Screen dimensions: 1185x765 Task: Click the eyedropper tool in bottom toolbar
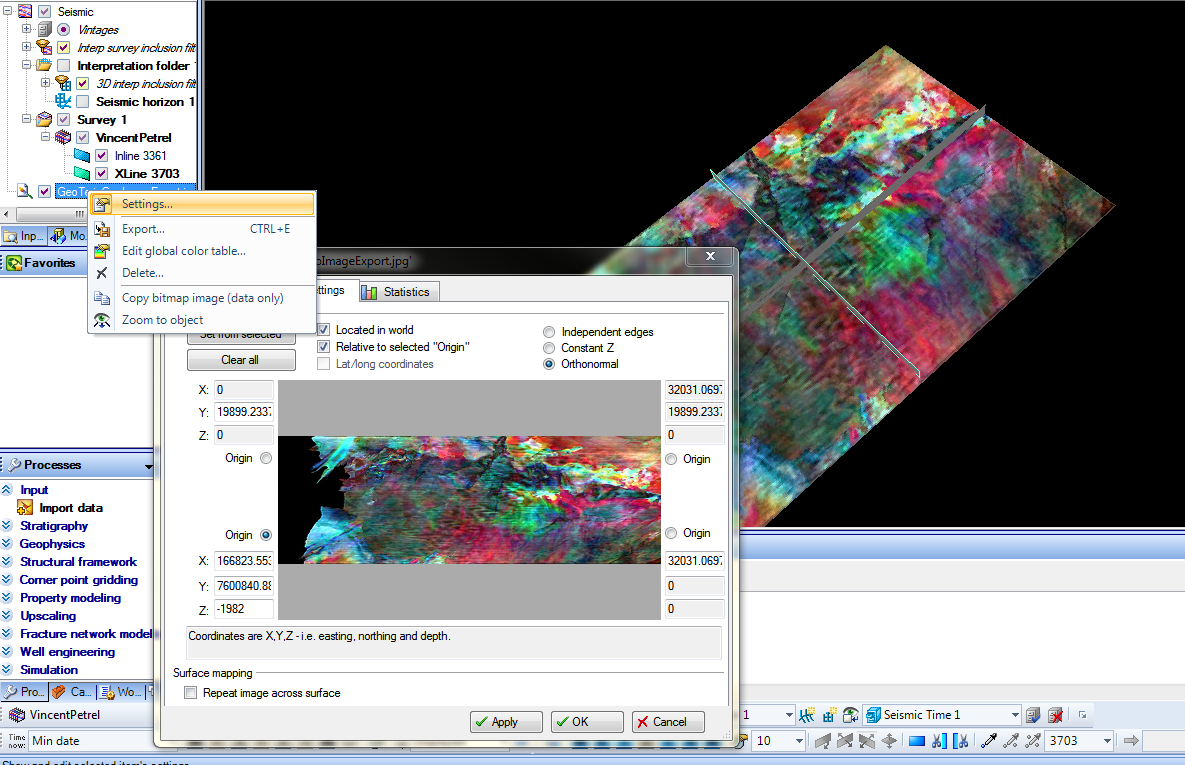[989, 741]
